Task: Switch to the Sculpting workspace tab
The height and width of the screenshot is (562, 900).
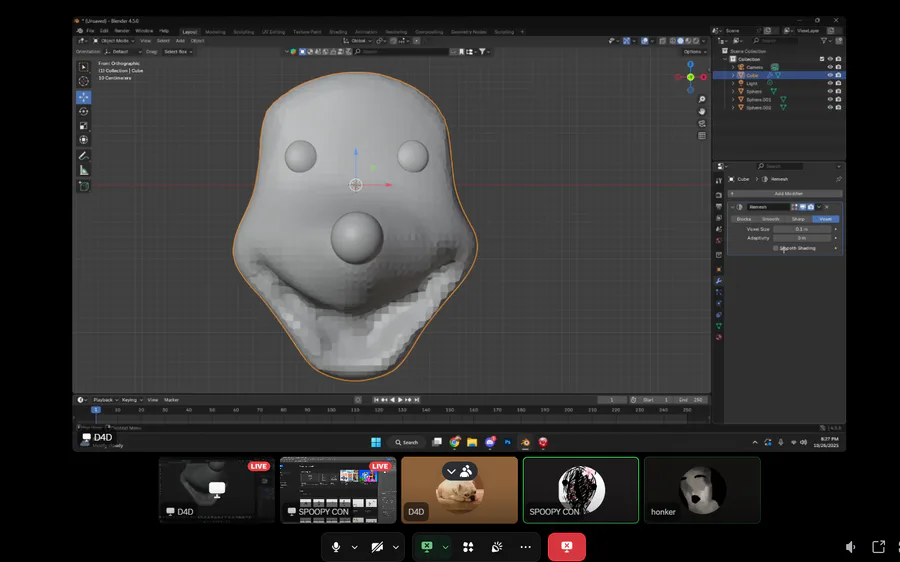Action: click(243, 31)
